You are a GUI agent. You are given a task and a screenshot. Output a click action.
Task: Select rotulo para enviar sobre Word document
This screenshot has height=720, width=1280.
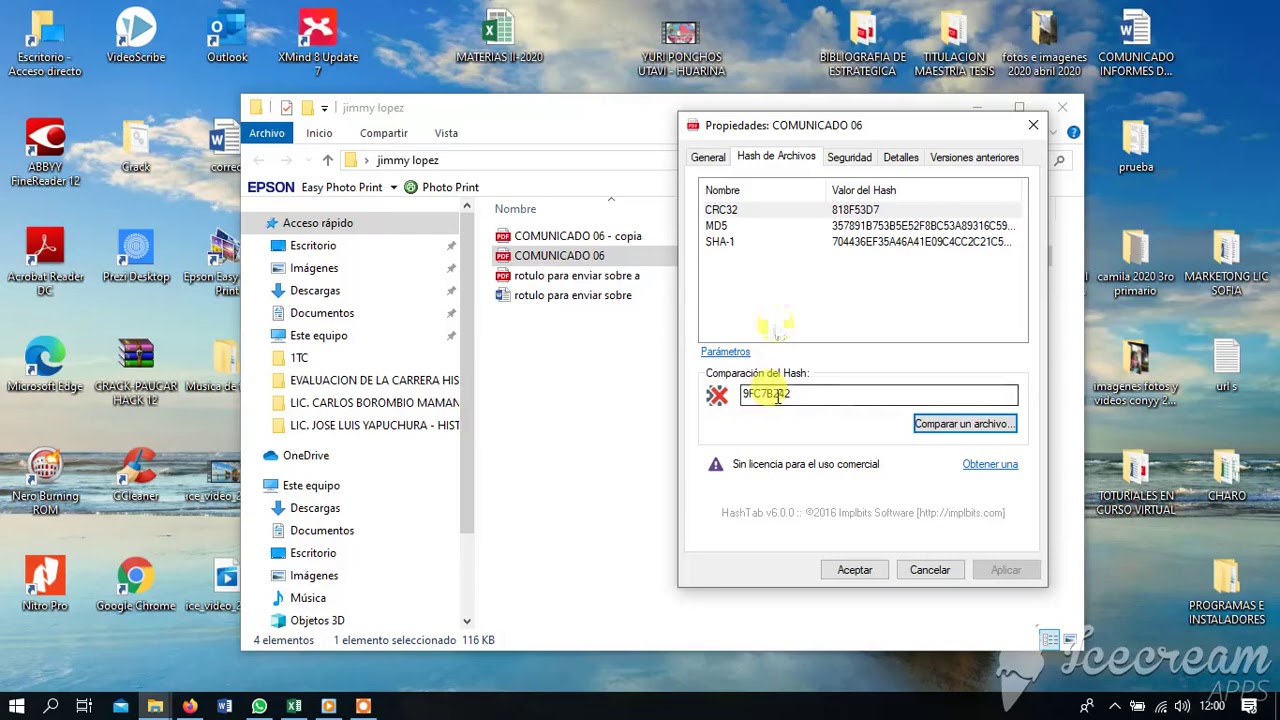point(563,296)
